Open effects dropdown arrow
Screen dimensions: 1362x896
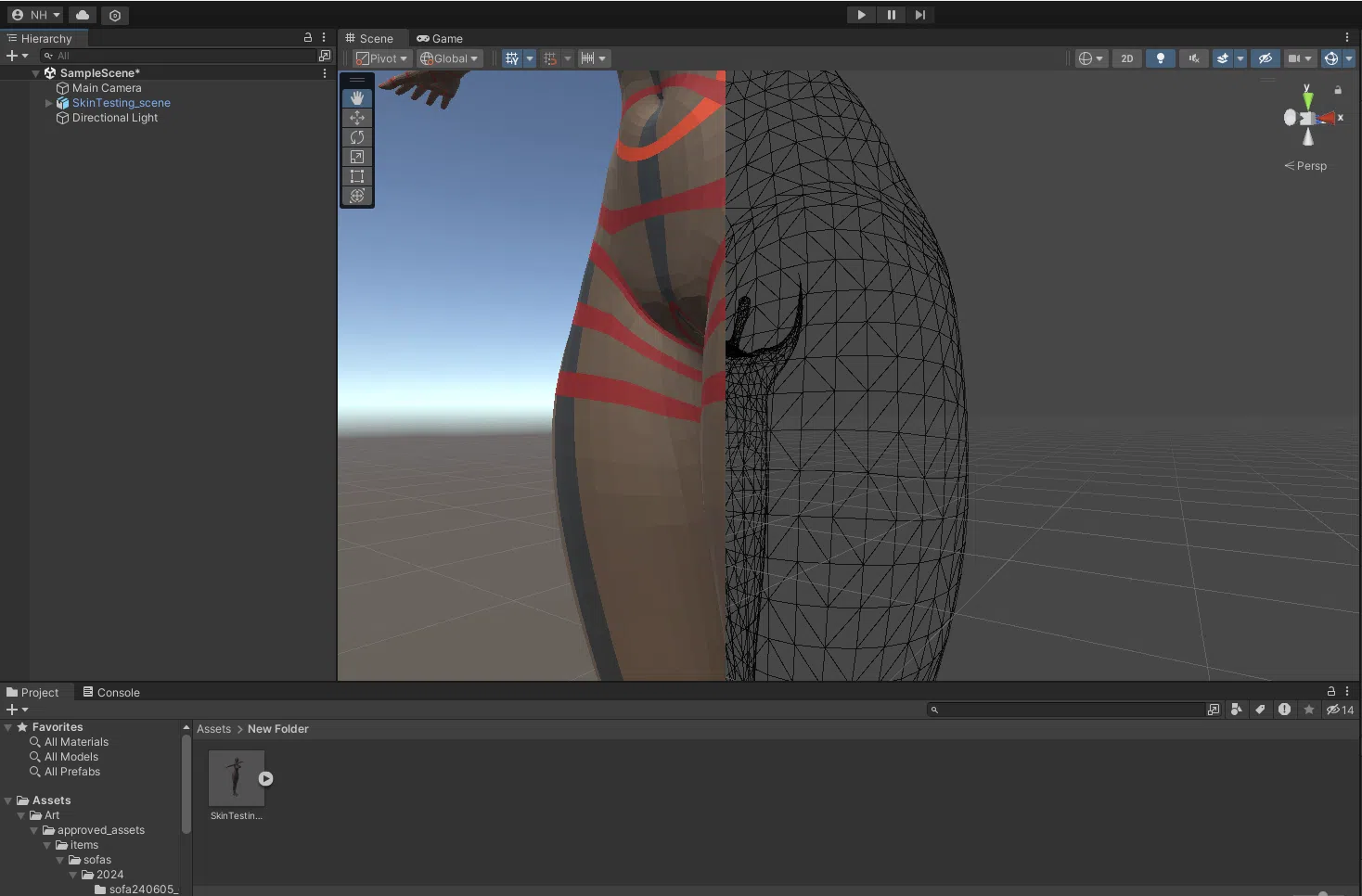coord(1240,58)
